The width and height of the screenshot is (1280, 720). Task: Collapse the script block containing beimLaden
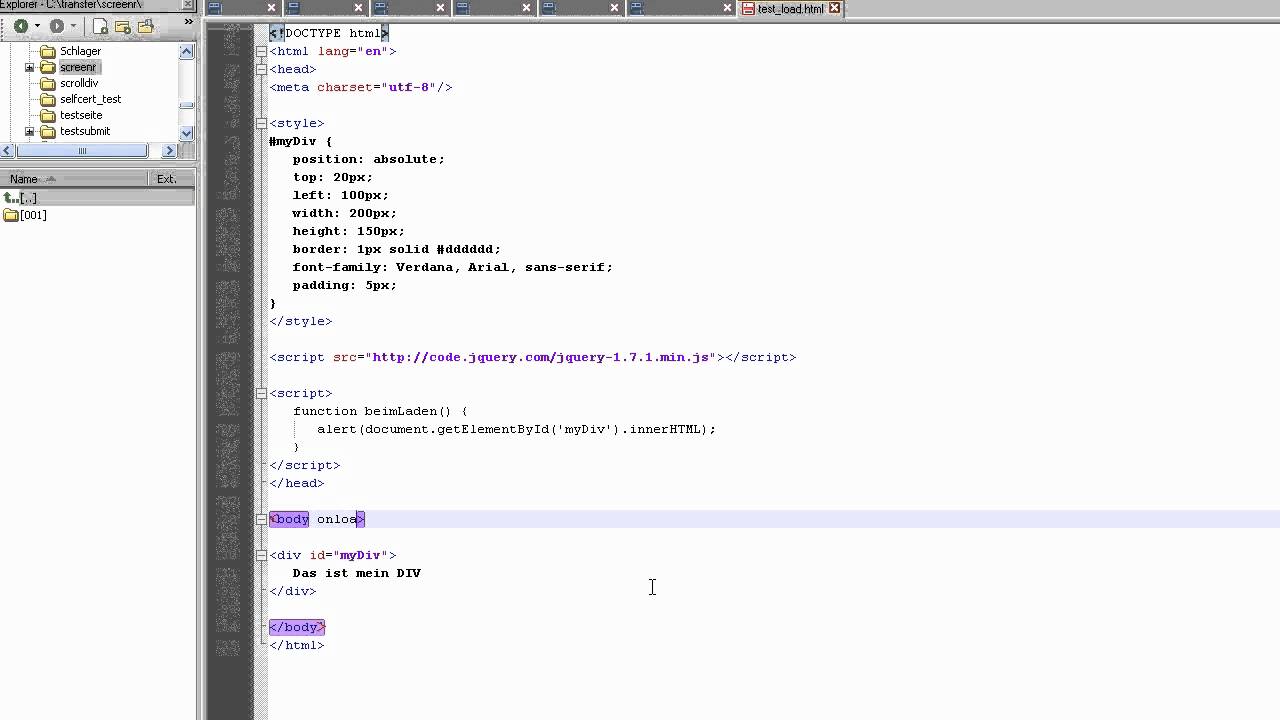(261, 393)
